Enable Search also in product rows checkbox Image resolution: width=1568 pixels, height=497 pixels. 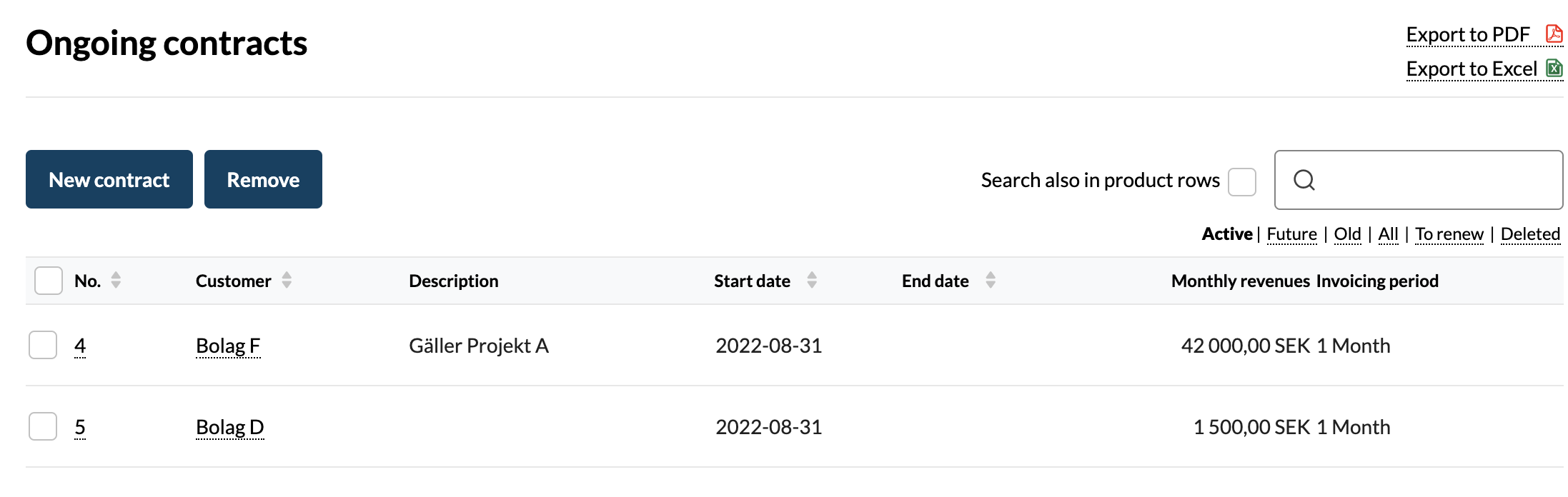tap(1242, 181)
